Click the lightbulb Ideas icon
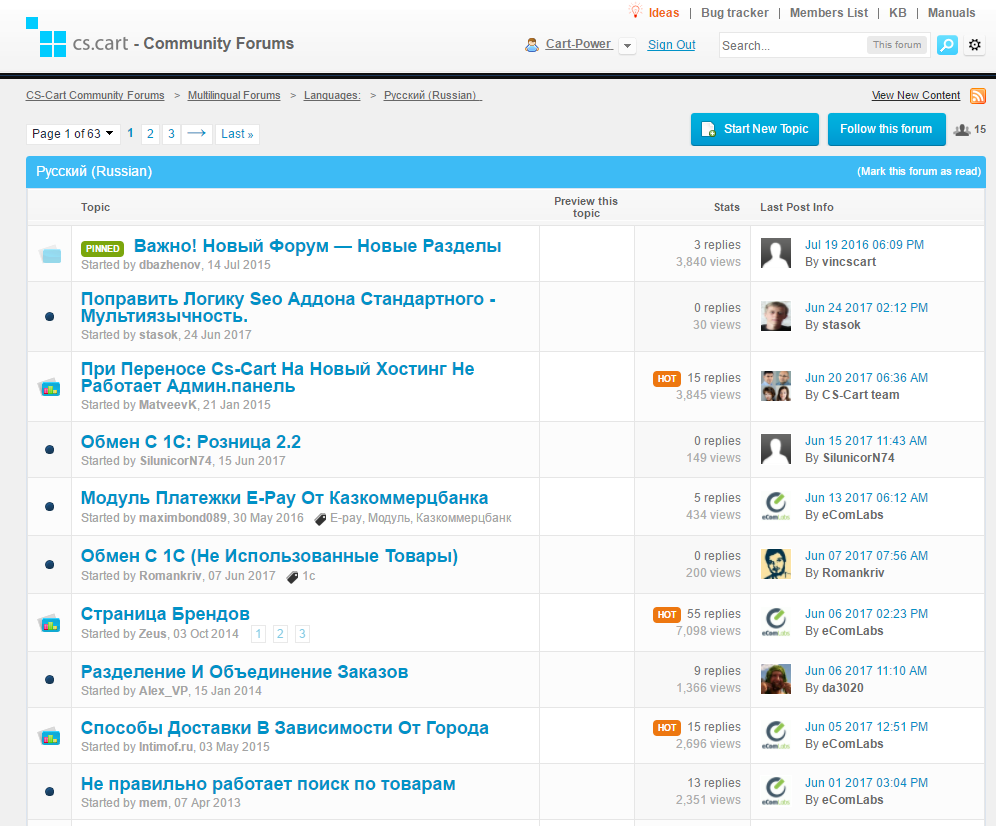The width and height of the screenshot is (996, 826). click(635, 11)
